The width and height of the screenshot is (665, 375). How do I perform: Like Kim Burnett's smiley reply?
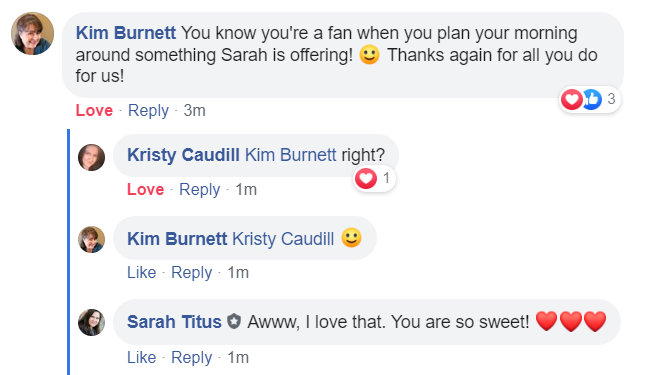coord(142,272)
